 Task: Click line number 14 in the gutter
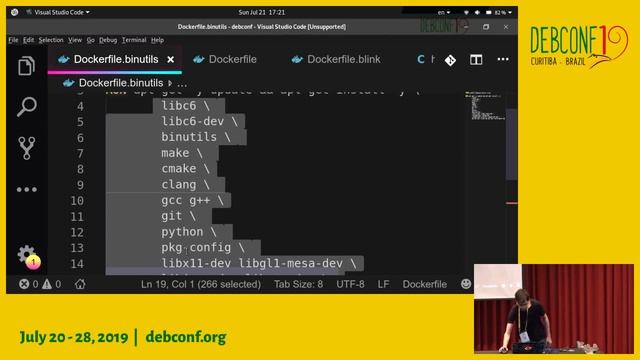coord(77,264)
